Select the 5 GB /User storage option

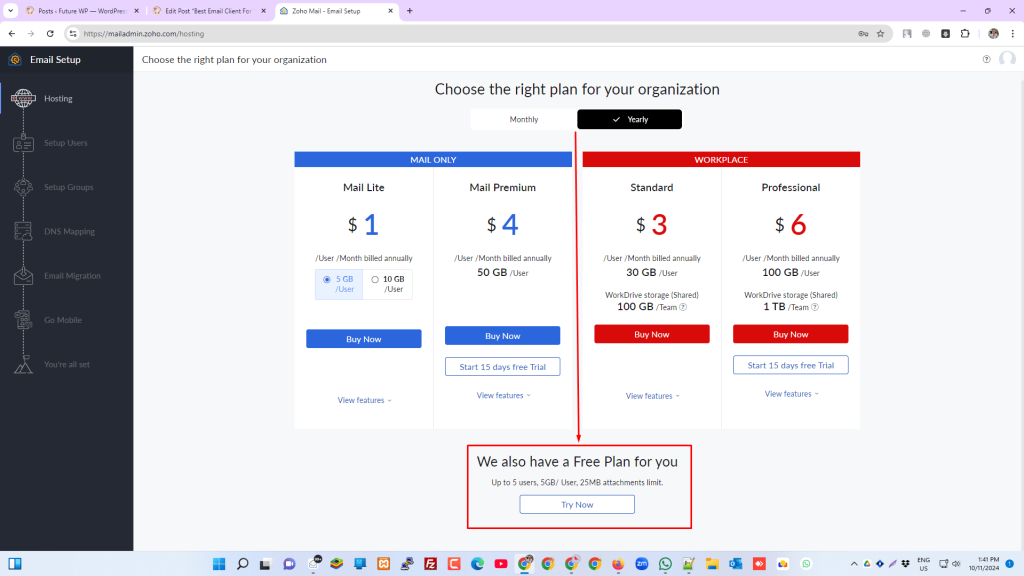(x=339, y=284)
